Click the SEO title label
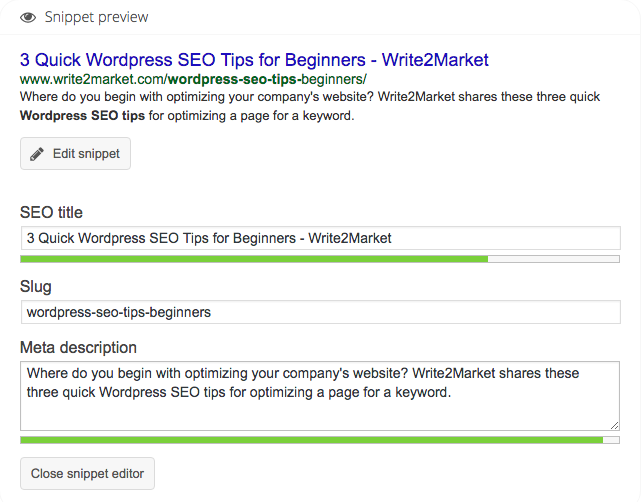The image size is (641, 502). [51, 213]
